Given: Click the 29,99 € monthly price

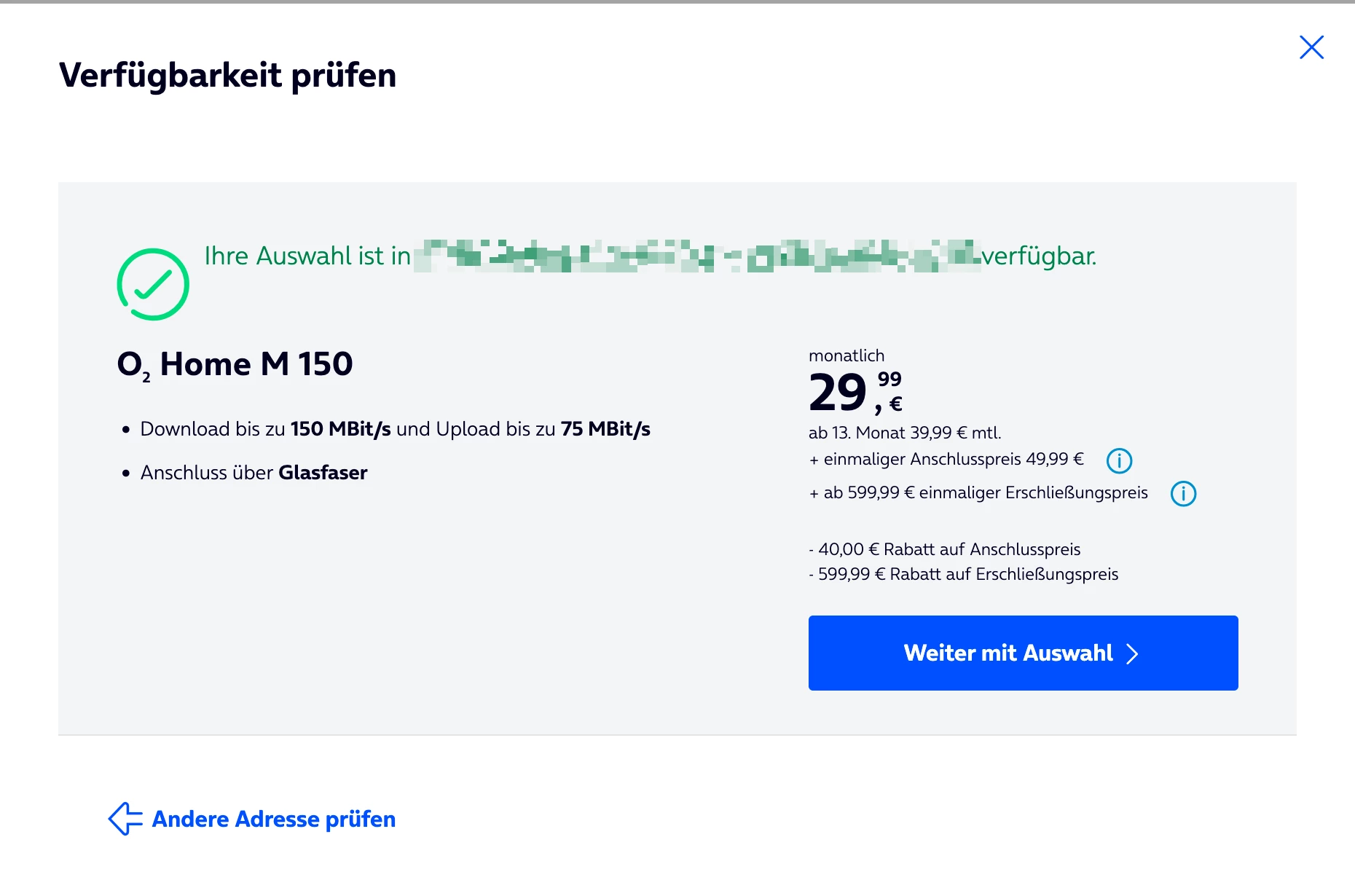Looking at the screenshot, I should point(855,392).
